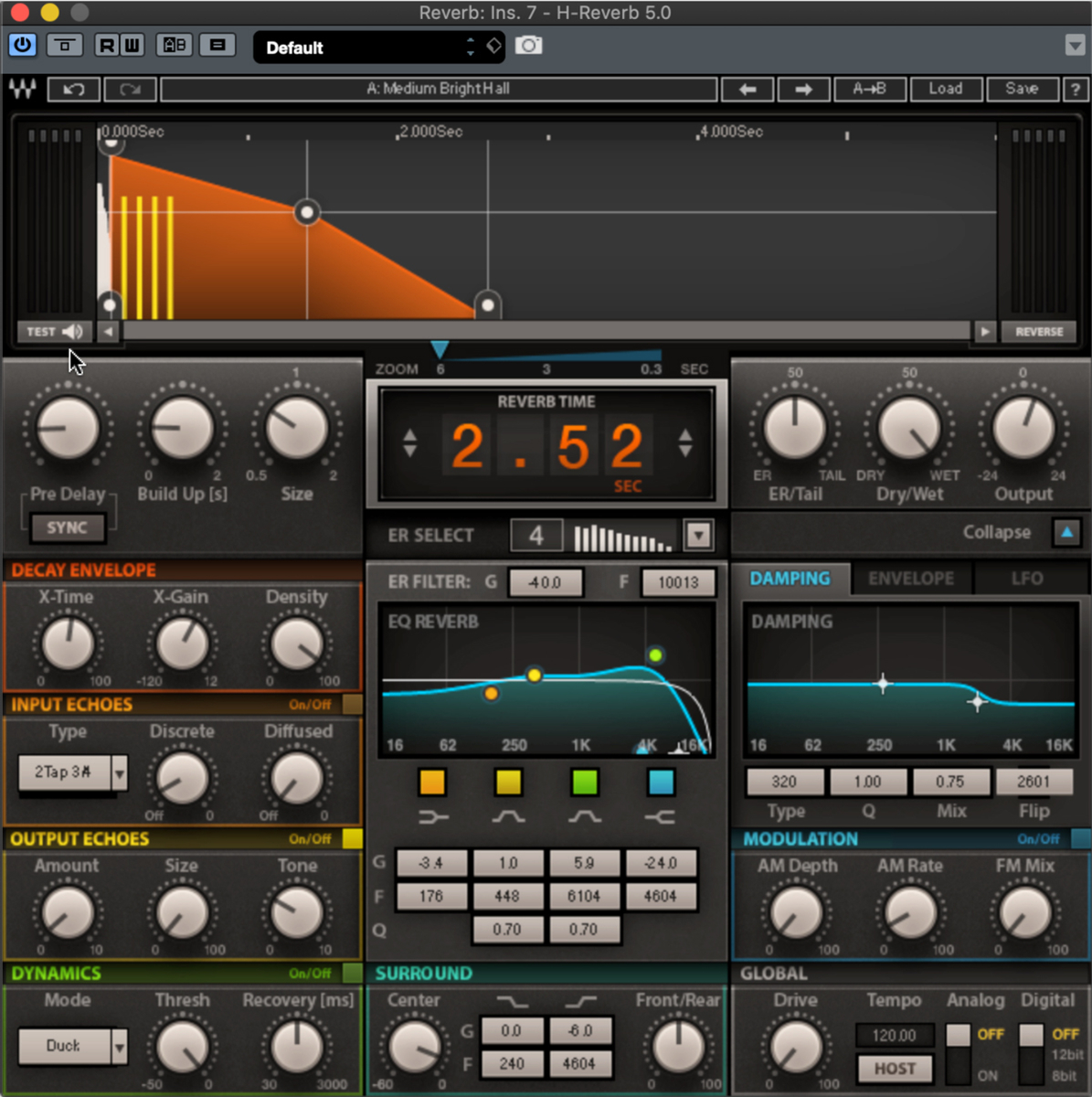Copy setup A to B
This screenshot has height=1097, width=1092.
click(x=869, y=90)
